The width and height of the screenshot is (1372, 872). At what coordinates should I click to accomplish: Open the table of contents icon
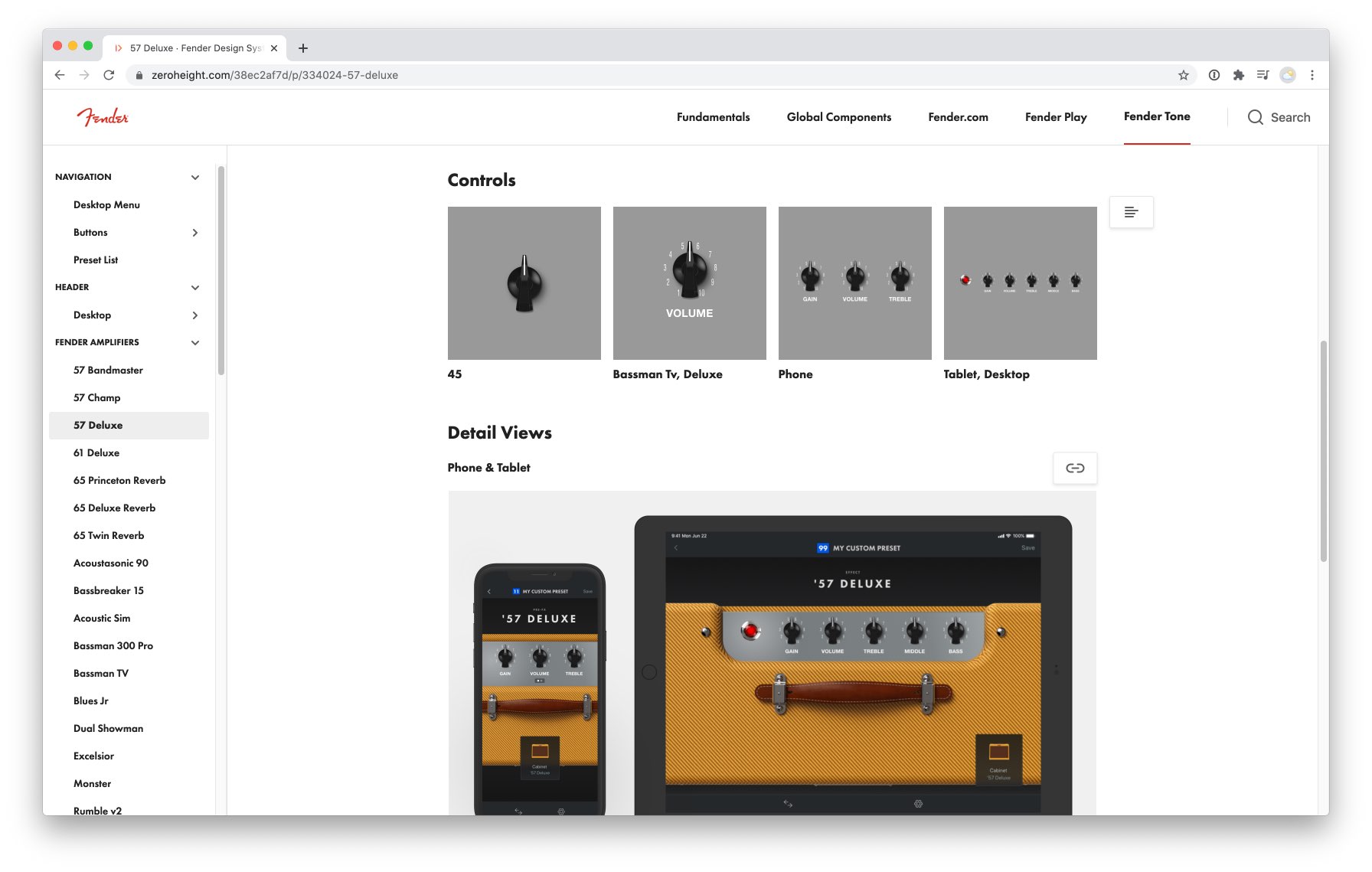click(1131, 212)
